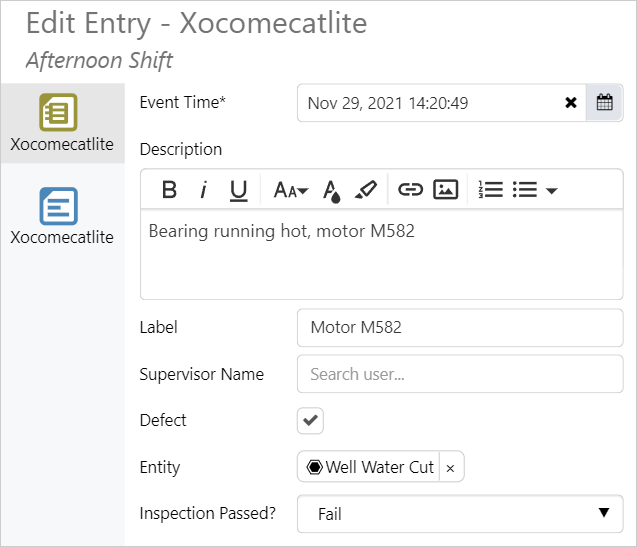Open Inspection Passed dropdown

point(460,514)
